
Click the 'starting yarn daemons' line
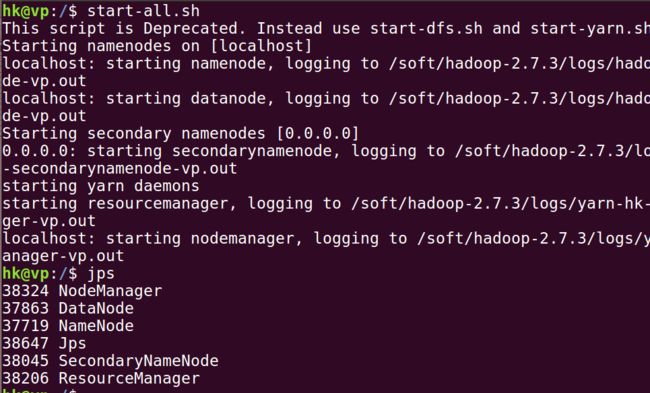pos(101,186)
